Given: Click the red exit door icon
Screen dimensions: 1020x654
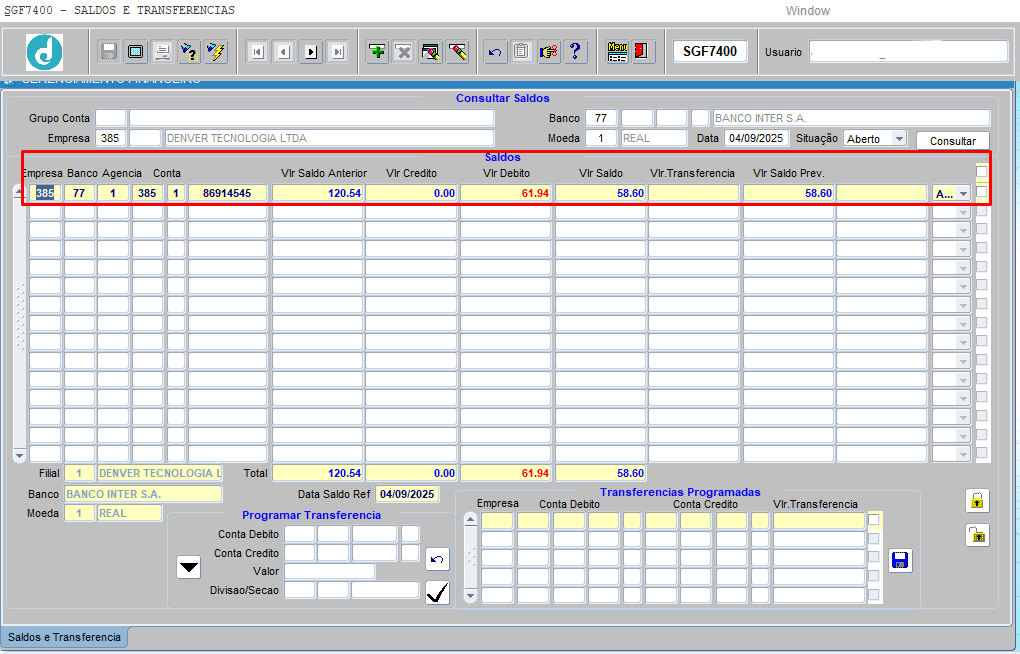Looking at the screenshot, I should point(642,52).
